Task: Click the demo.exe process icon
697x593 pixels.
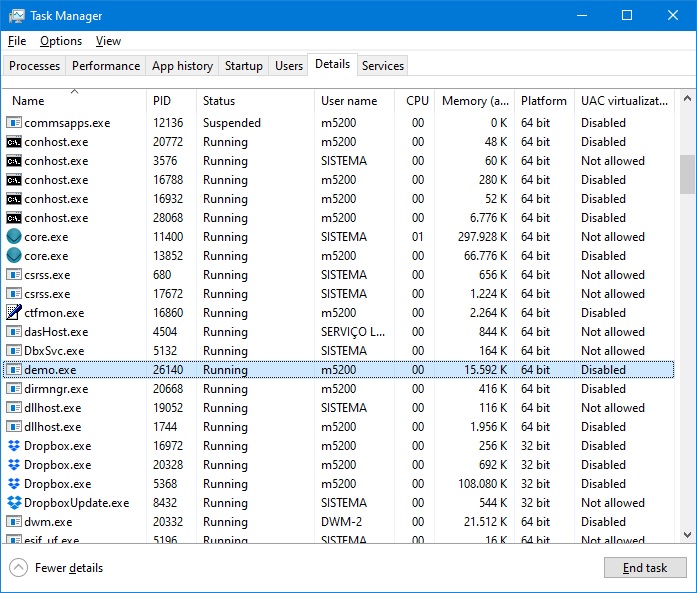Action: point(14,370)
